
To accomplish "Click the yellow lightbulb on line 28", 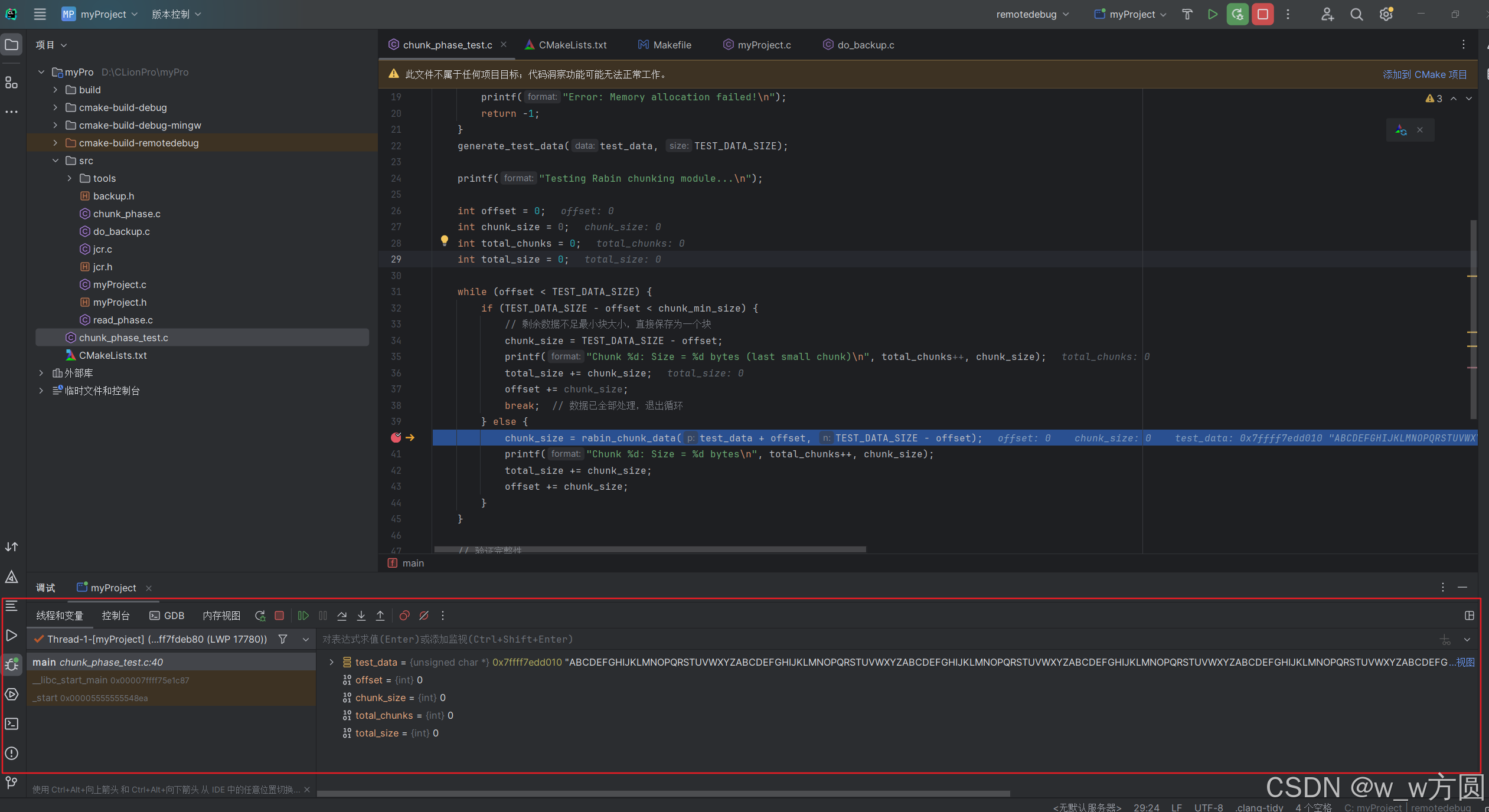I will pyautogui.click(x=445, y=241).
